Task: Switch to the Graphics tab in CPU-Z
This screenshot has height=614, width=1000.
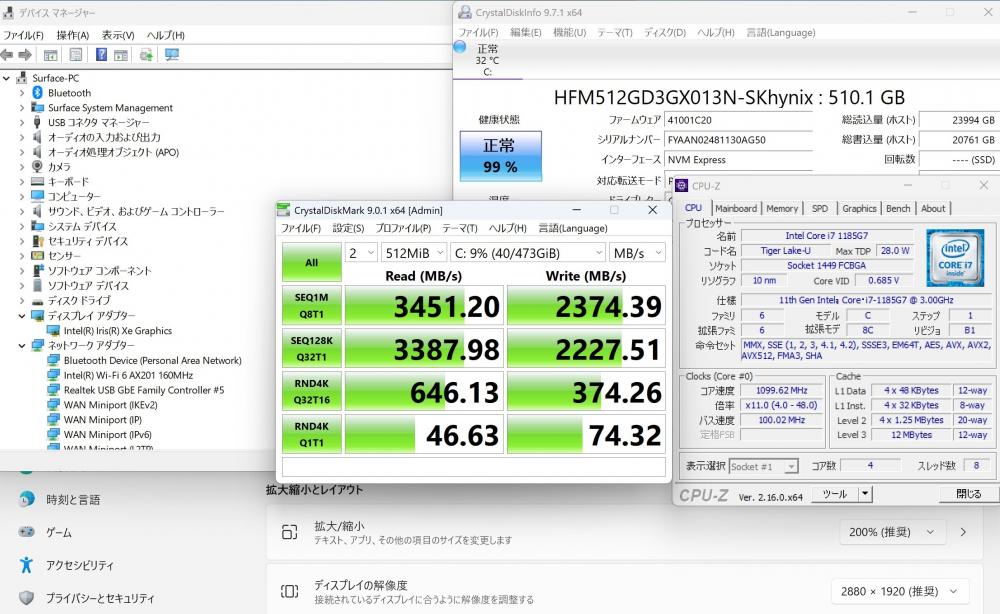Action: click(x=859, y=208)
